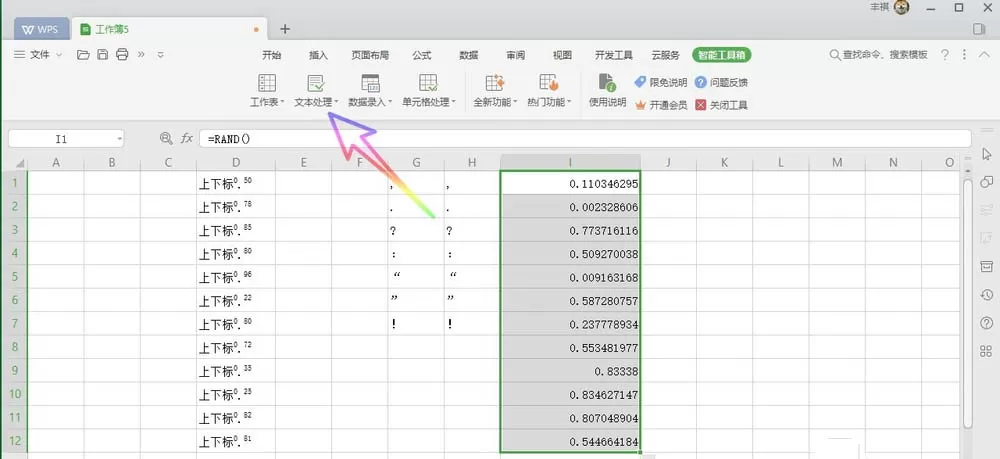
Task: Switch to the 开发工具 ribbon tab
Action: 614,55
